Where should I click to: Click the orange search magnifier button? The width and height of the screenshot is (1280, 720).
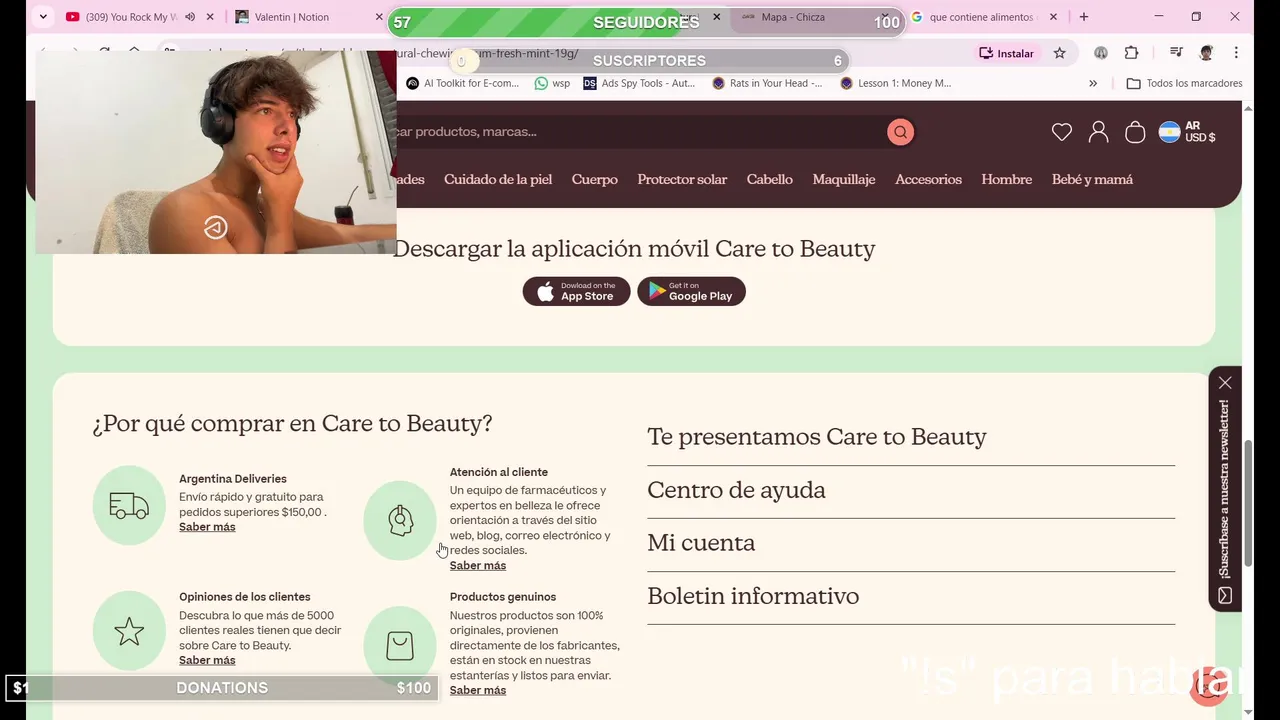(x=900, y=132)
